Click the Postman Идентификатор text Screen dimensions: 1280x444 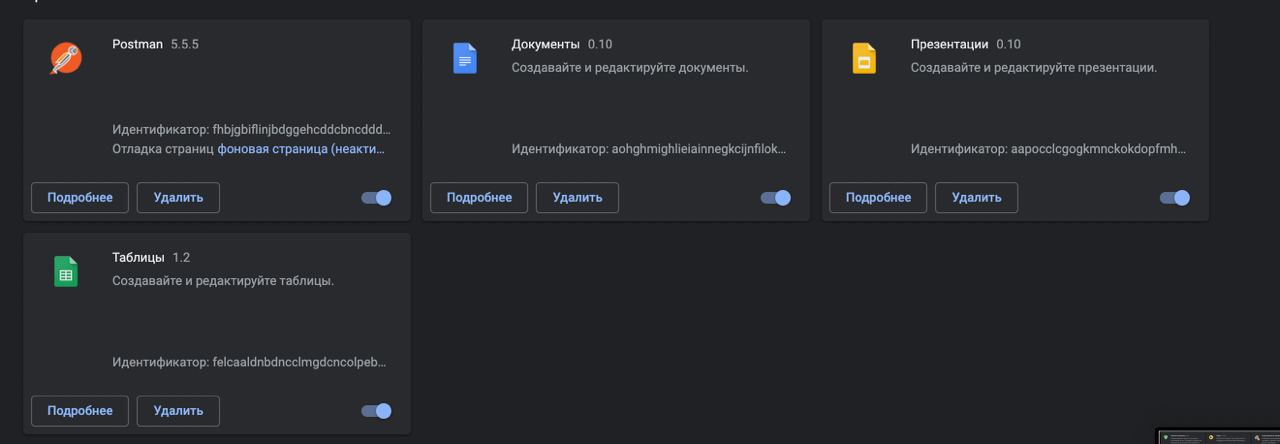[x=251, y=130]
